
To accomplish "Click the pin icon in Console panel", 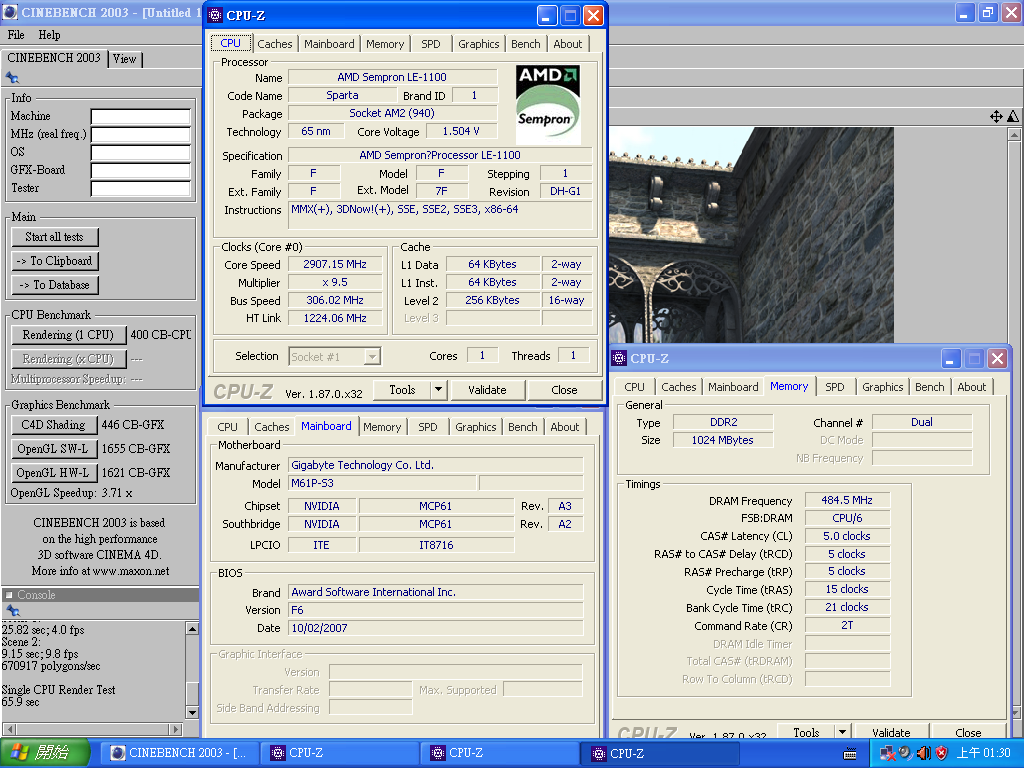I will pos(12,611).
